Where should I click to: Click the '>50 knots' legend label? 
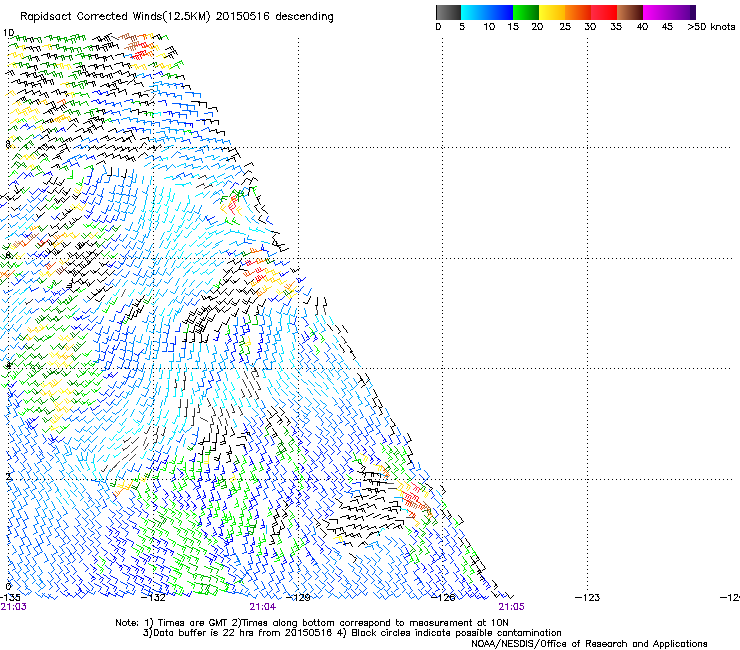(x=711, y=27)
